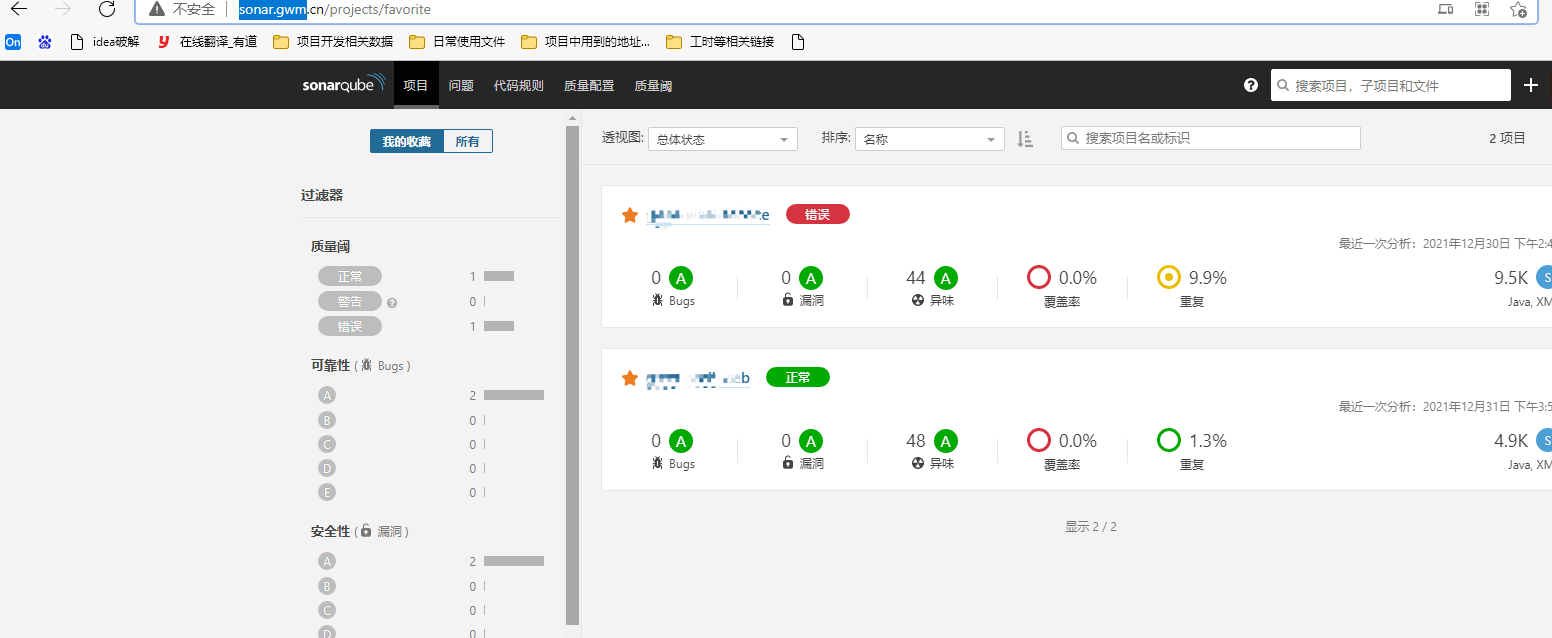
Task: Switch the filter to 我的收藏
Action: pyautogui.click(x=405, y=141)
